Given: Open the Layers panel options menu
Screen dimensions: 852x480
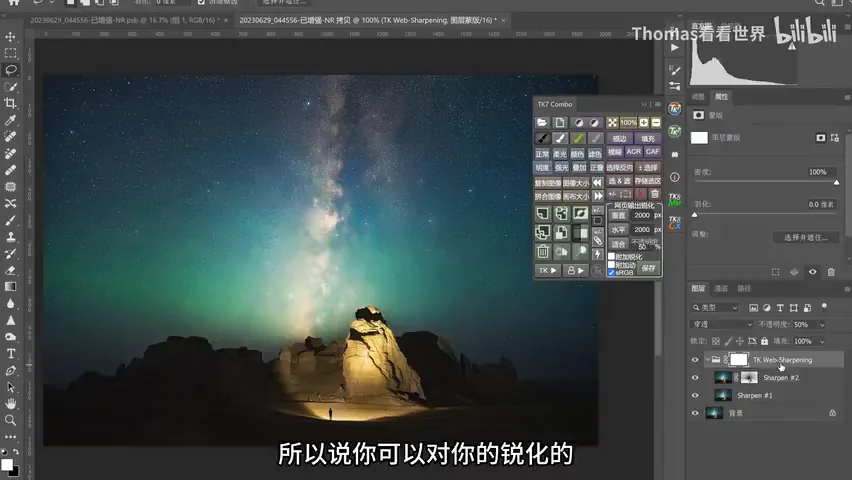Looking at the screenshot, I should (x=847, y=289).
